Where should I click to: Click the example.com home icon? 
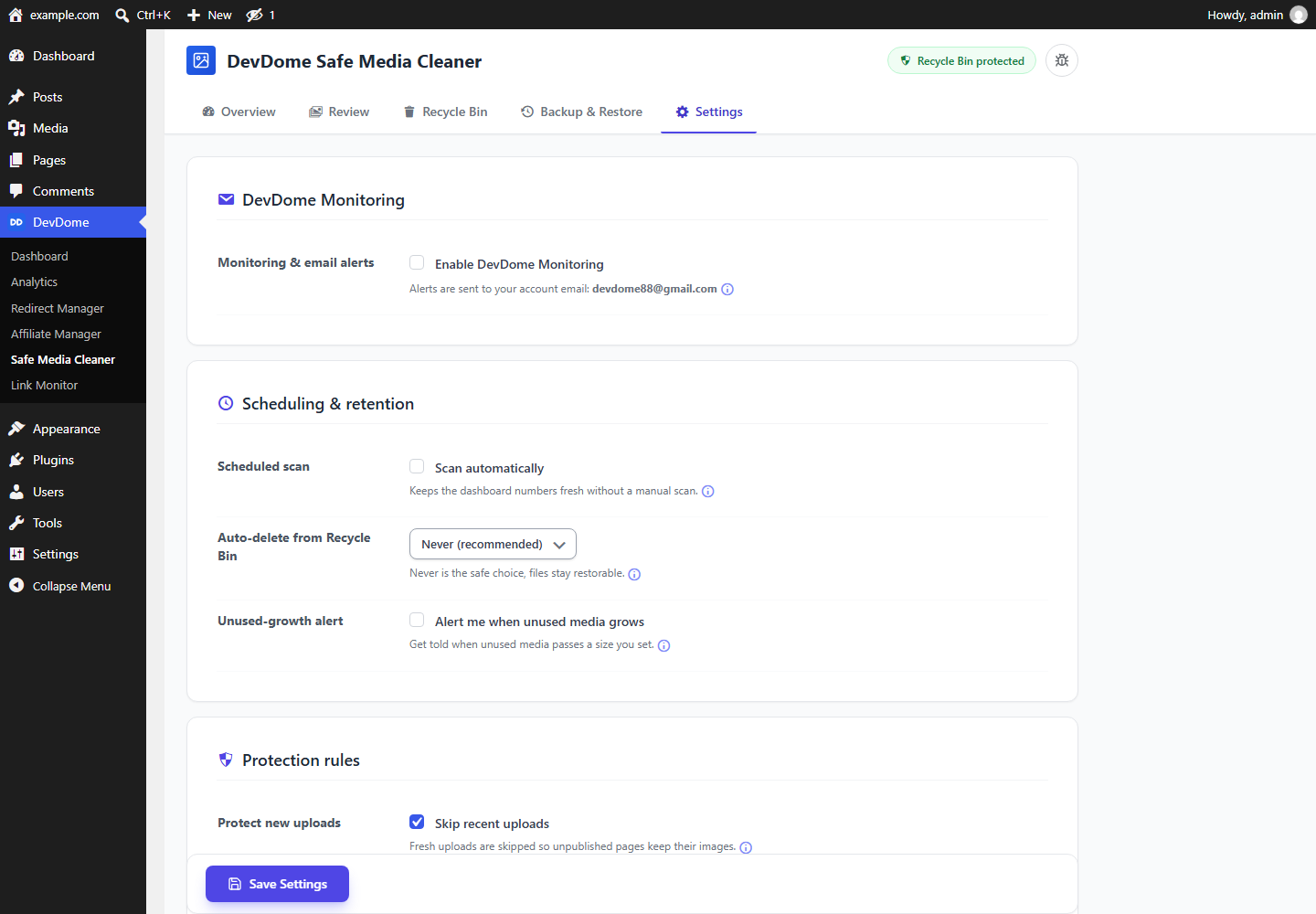16,15
